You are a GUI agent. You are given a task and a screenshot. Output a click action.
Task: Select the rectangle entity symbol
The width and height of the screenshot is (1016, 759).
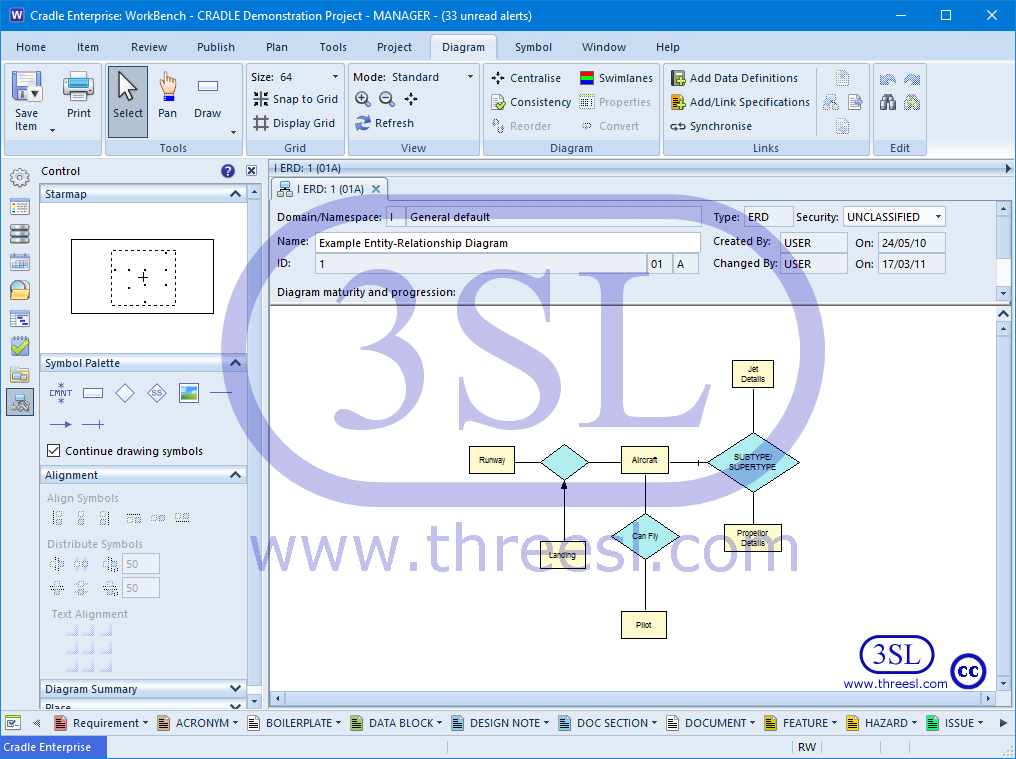[x=93, y=393]
